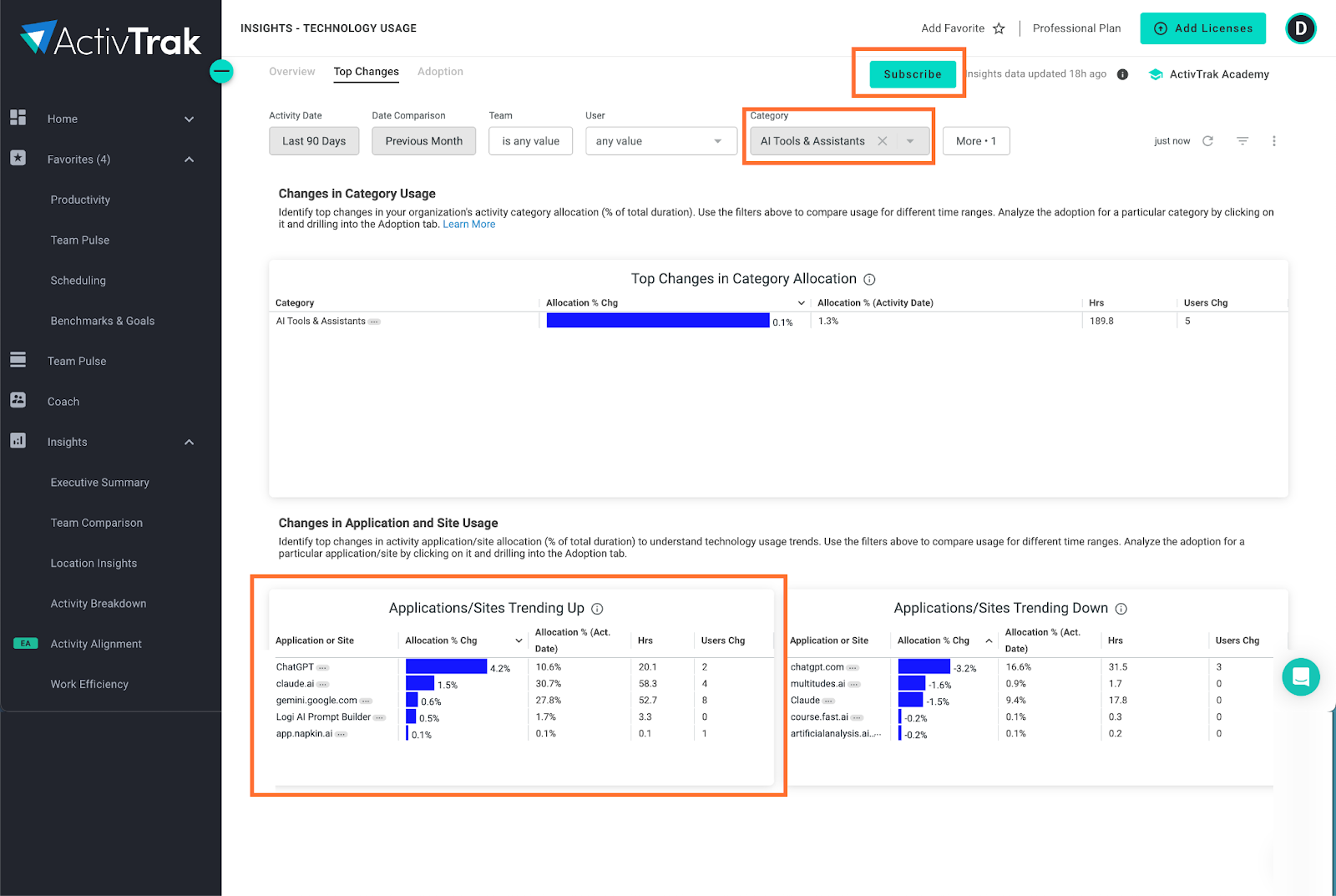Follow the Learn More link
The width and height of the screenshot is (1336, 896).
(x=469, y=225)
